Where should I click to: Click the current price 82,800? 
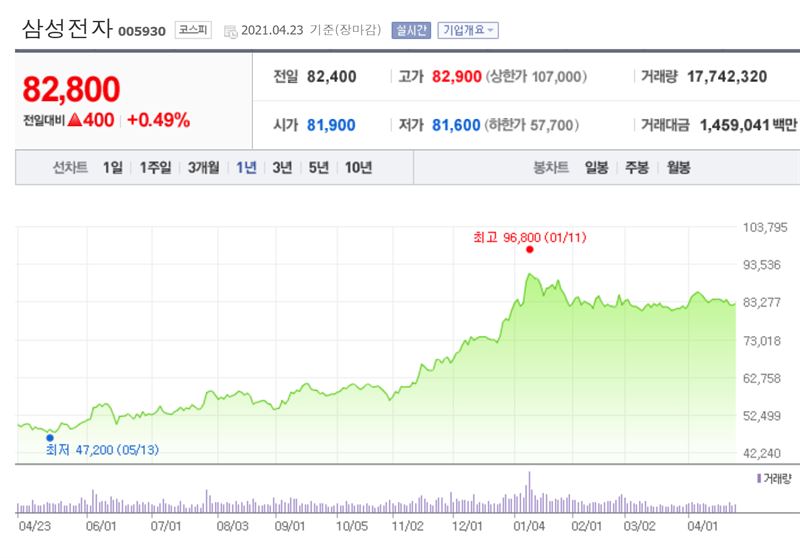click(x=71, y=89)
